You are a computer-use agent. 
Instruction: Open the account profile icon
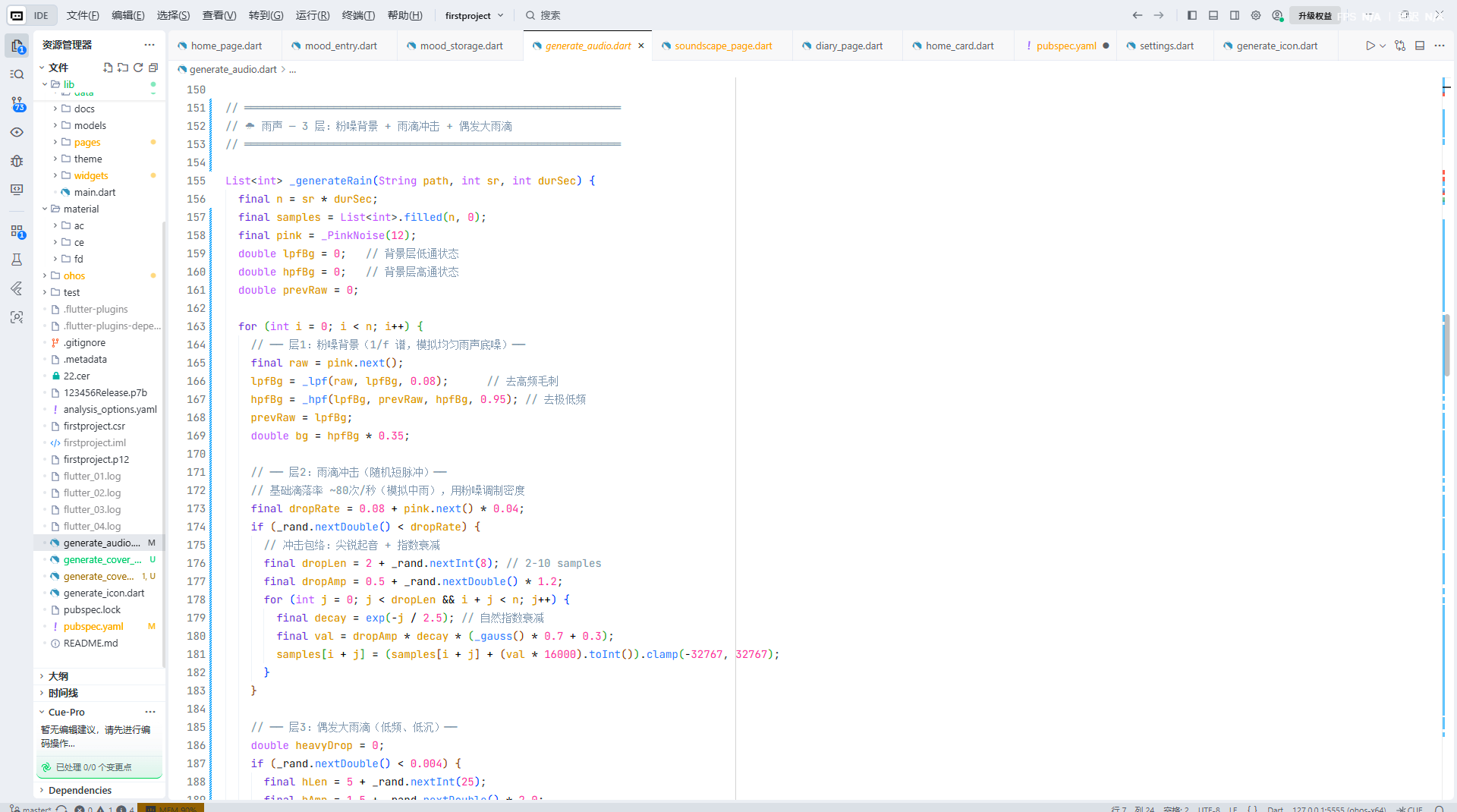[x=1277, y=15]
